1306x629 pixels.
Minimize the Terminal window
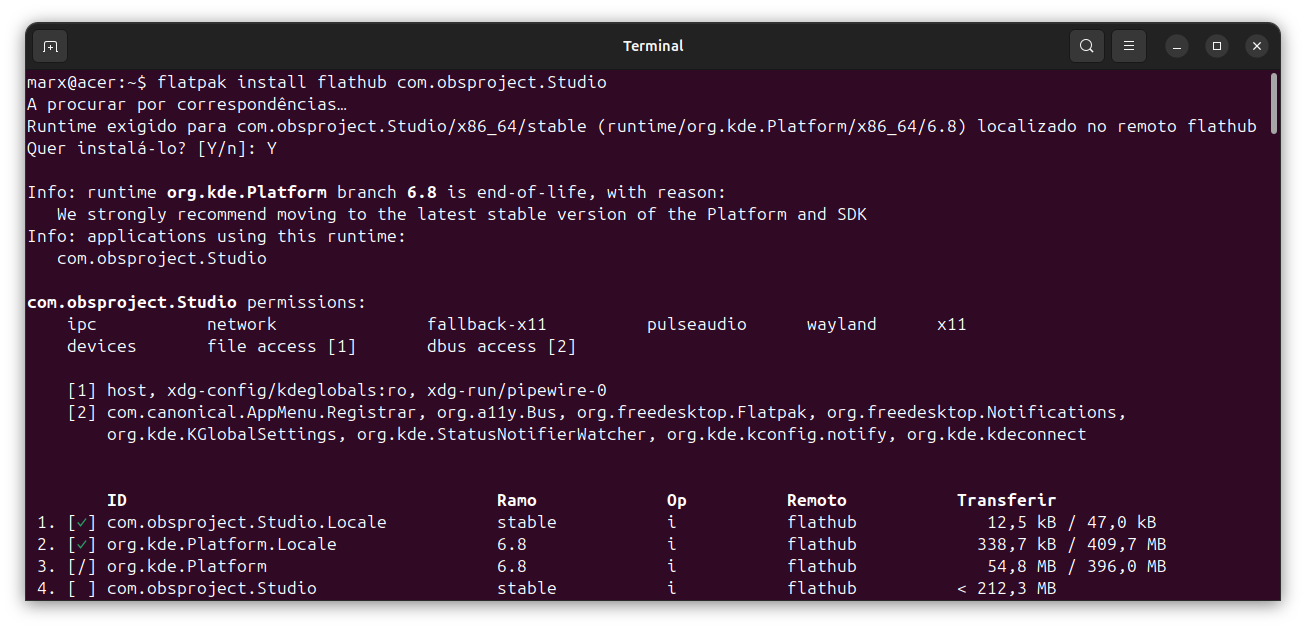pos(1177,46)
